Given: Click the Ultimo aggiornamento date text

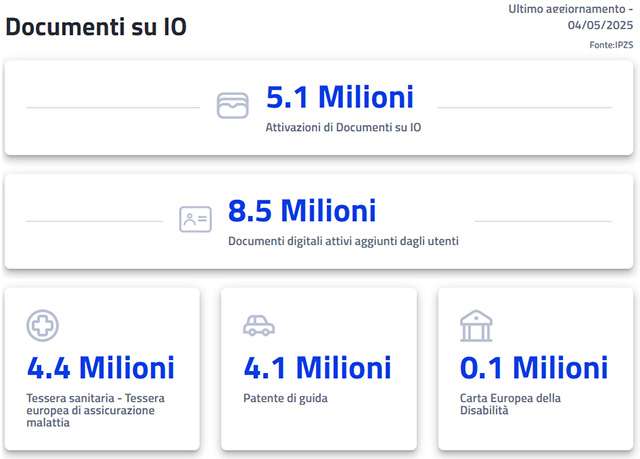Looking at the screenshot, I should [570, 9].
